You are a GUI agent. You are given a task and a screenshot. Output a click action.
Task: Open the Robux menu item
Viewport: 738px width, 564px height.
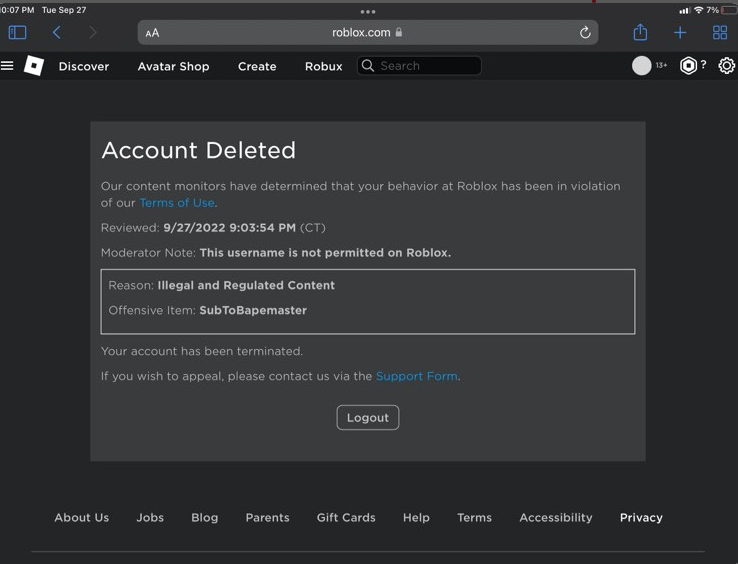[323, 66]
